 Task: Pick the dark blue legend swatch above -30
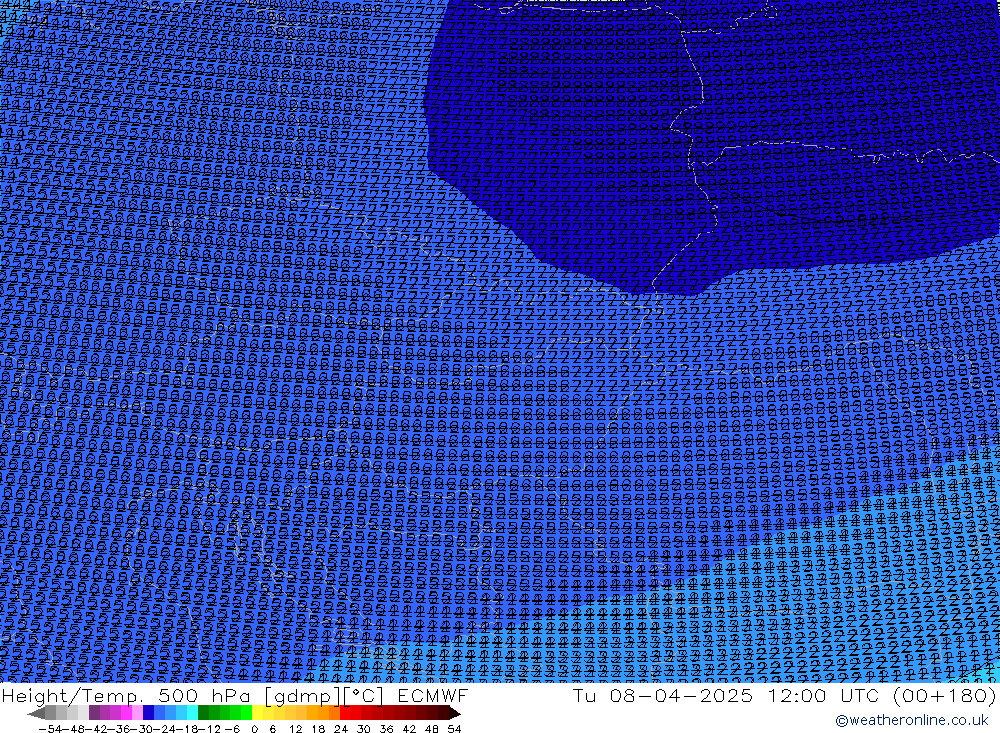148,713
